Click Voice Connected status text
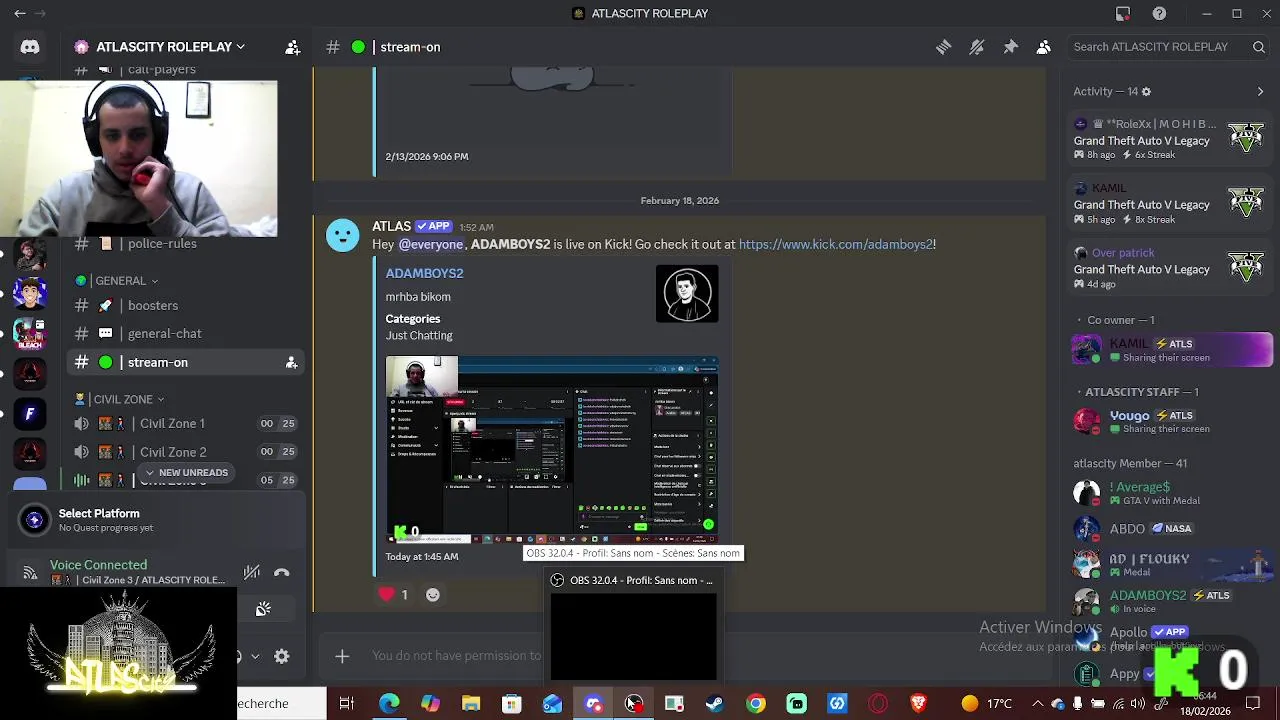The width and height of the screenshot is (1280, 720). click(98, 565)
